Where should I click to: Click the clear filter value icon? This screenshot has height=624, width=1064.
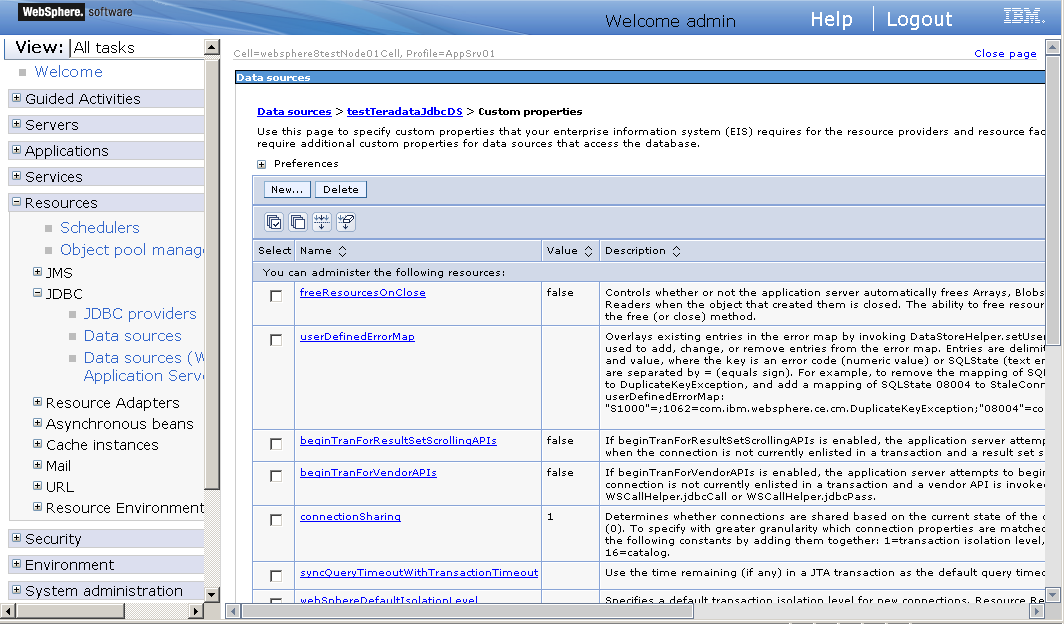click(x=346, y=222)
